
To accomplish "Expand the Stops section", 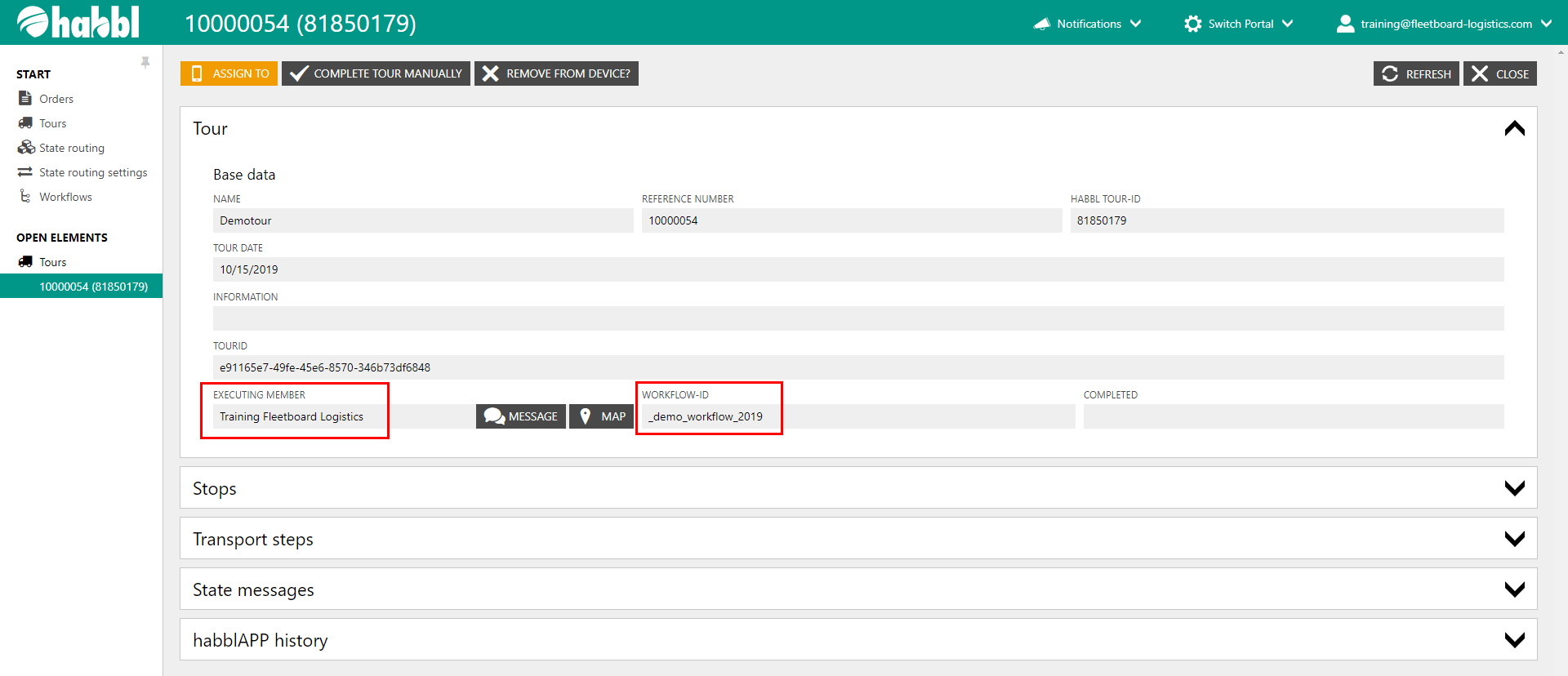I will click(1514, 488).
